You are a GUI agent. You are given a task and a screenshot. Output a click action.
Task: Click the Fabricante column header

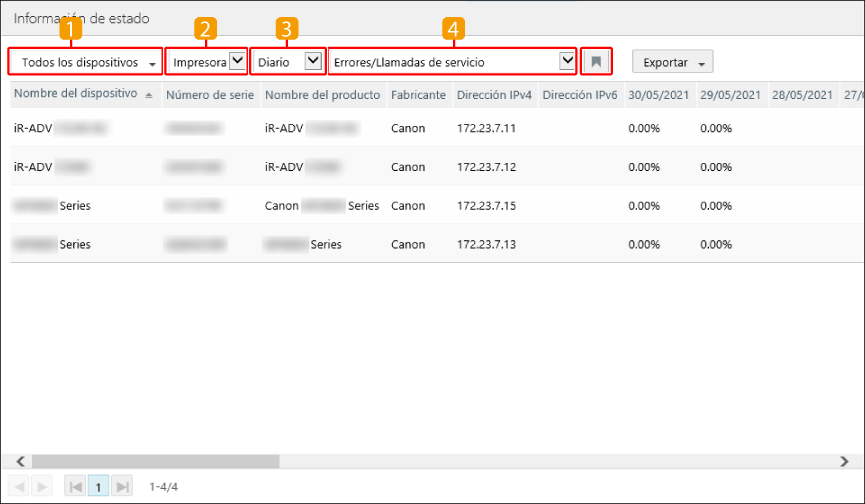(418, 95)
